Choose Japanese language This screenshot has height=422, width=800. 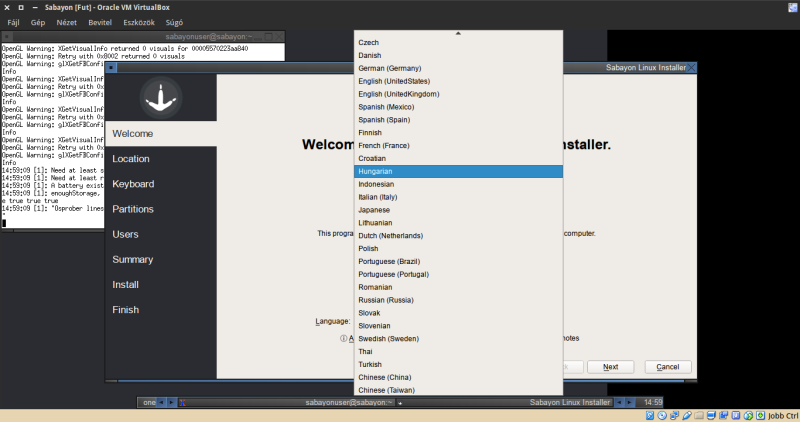tap(458, 210)
